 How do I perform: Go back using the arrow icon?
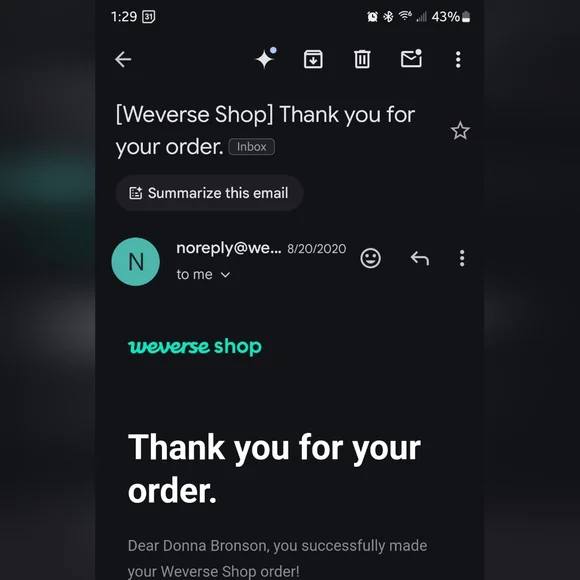[123, 59]
